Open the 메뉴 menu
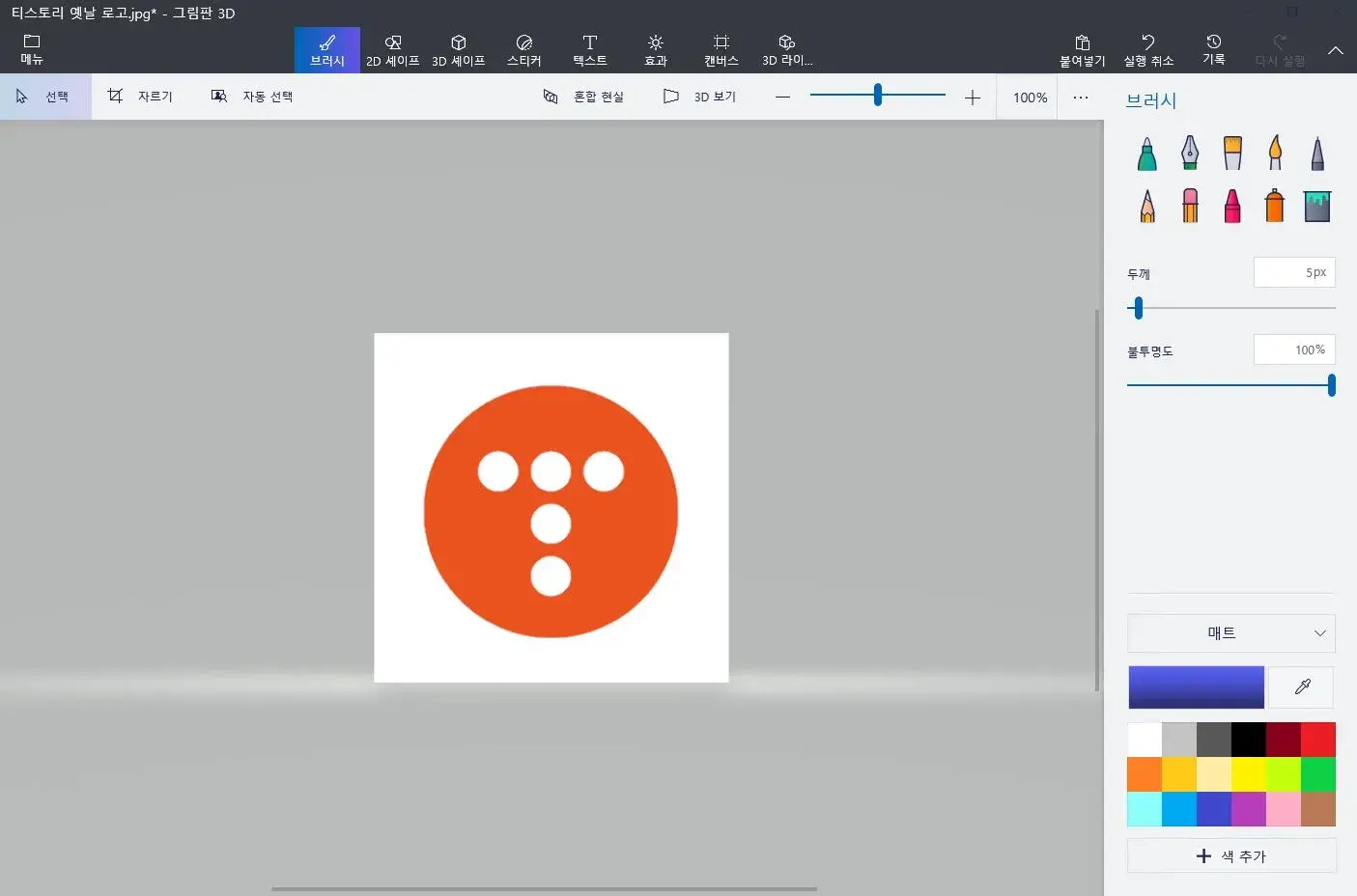 click(x=32, y=49)
